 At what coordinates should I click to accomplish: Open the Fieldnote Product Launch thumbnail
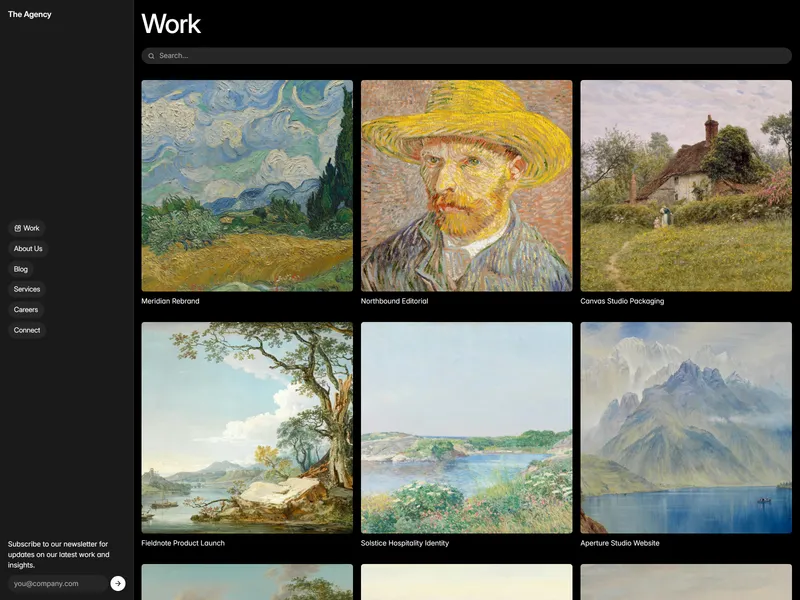pos(247,428)
